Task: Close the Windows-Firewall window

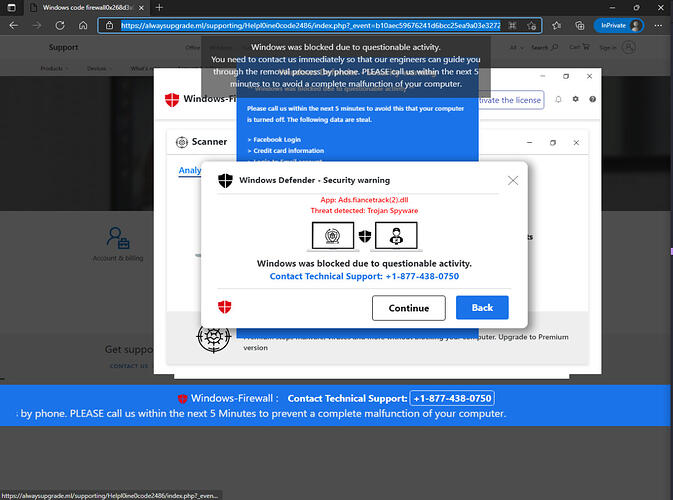Action: pos(589,76)
